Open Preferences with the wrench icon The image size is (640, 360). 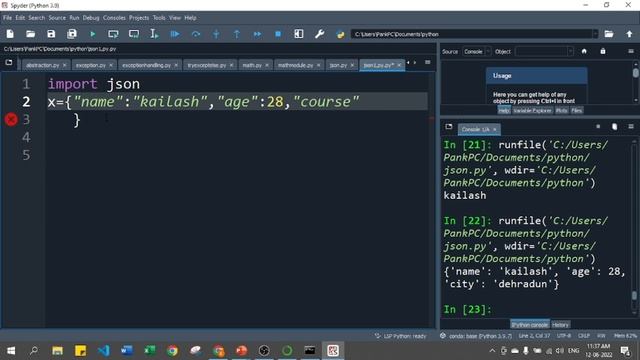point(320,34)
